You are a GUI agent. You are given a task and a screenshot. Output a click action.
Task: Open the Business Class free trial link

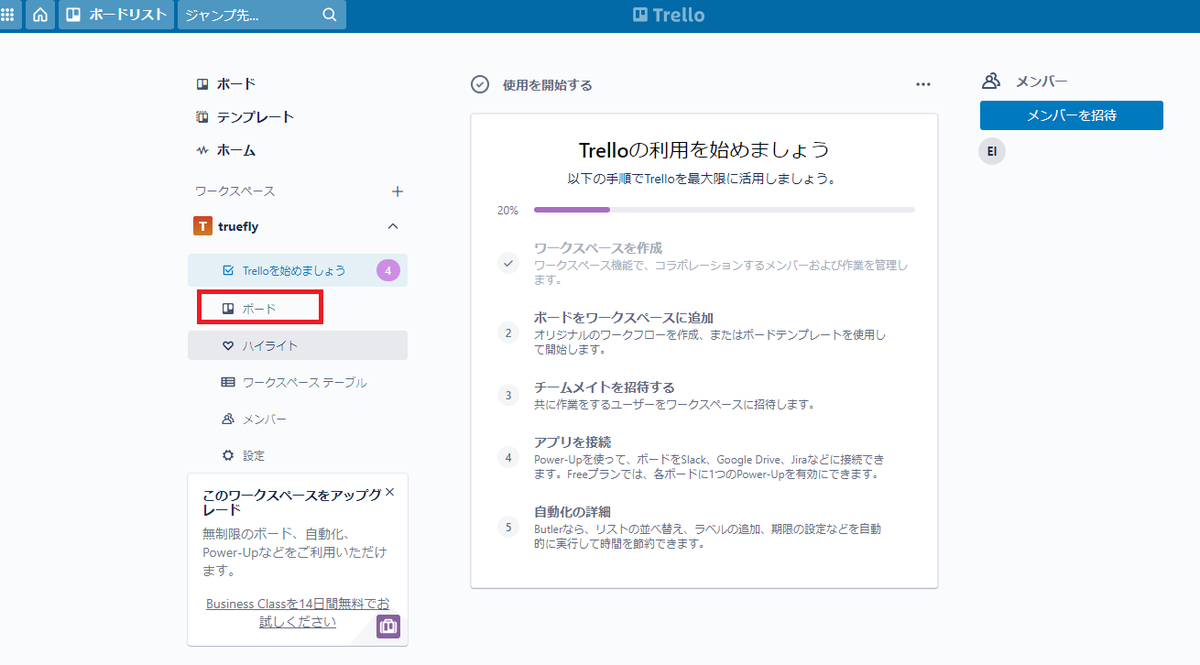[x=297, y=612]
